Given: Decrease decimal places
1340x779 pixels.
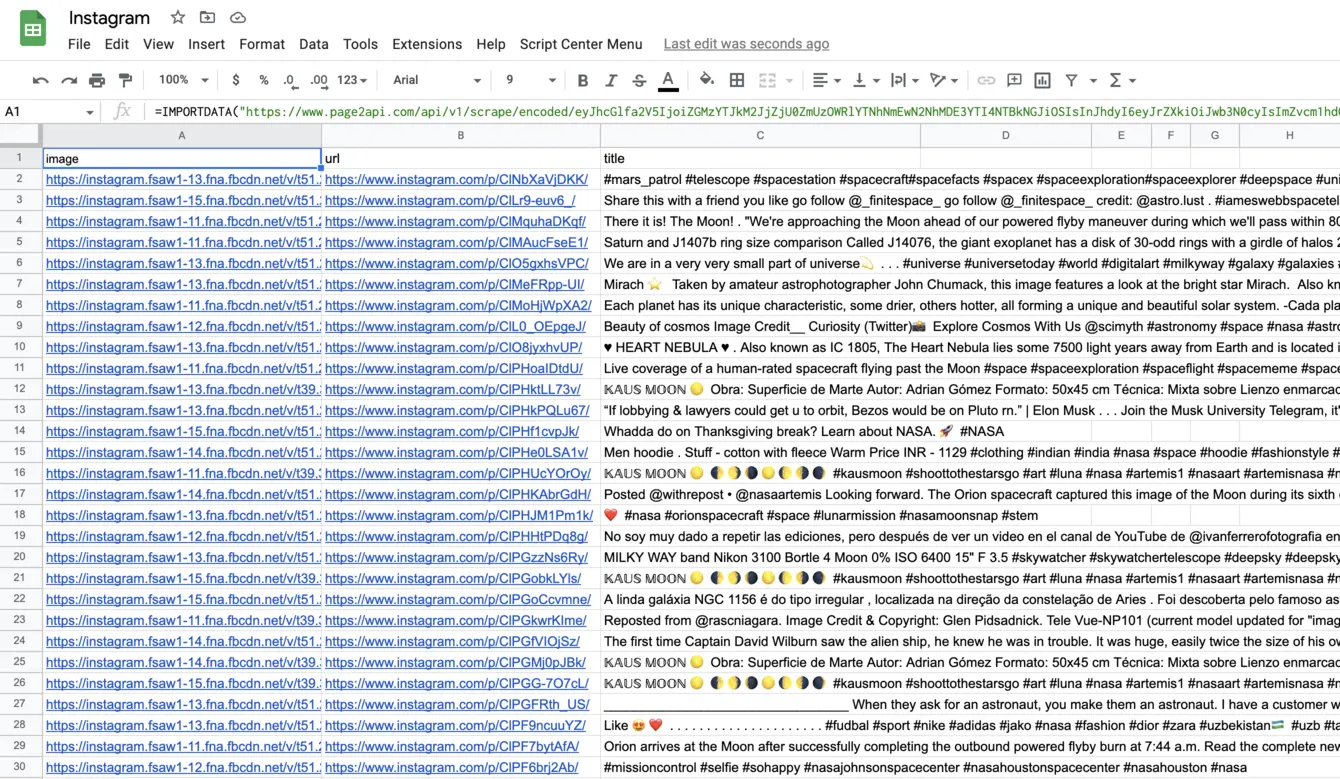Looking at the screenshot, I should (x=290, y=80).
